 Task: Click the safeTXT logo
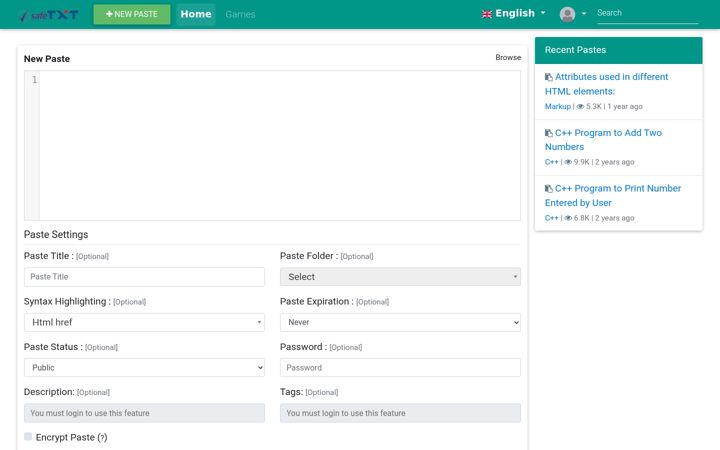[x=50, y=15]
